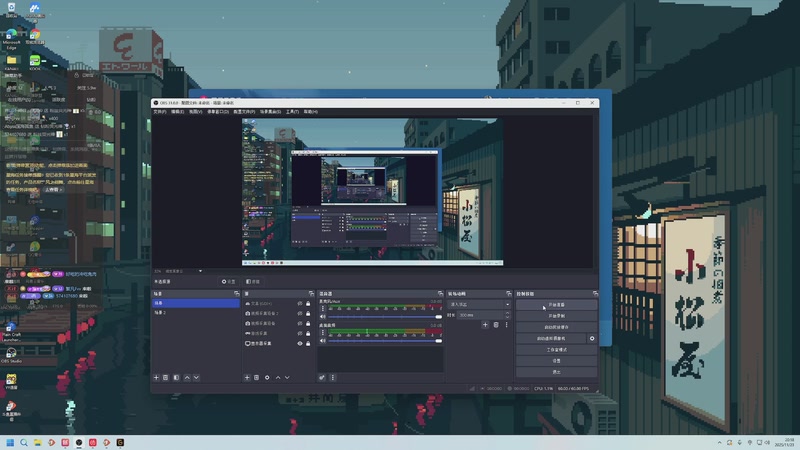
Task: Mute the Mic/Aux channel speaker icon
Action: point(322,317)
